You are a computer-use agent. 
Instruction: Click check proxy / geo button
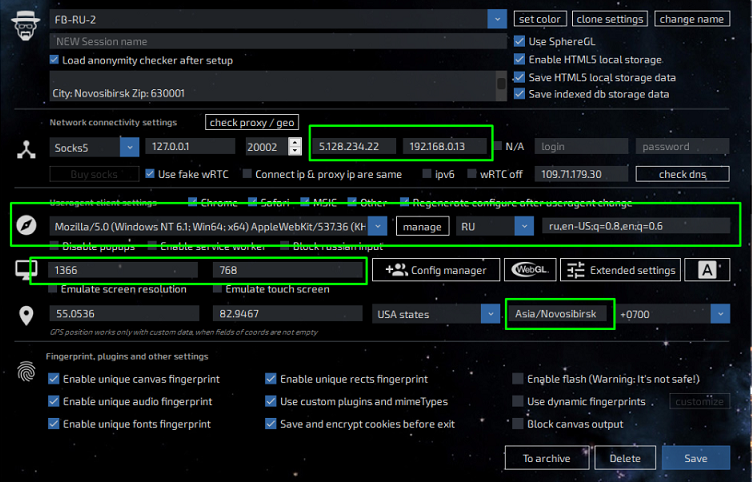coord(252,122)
